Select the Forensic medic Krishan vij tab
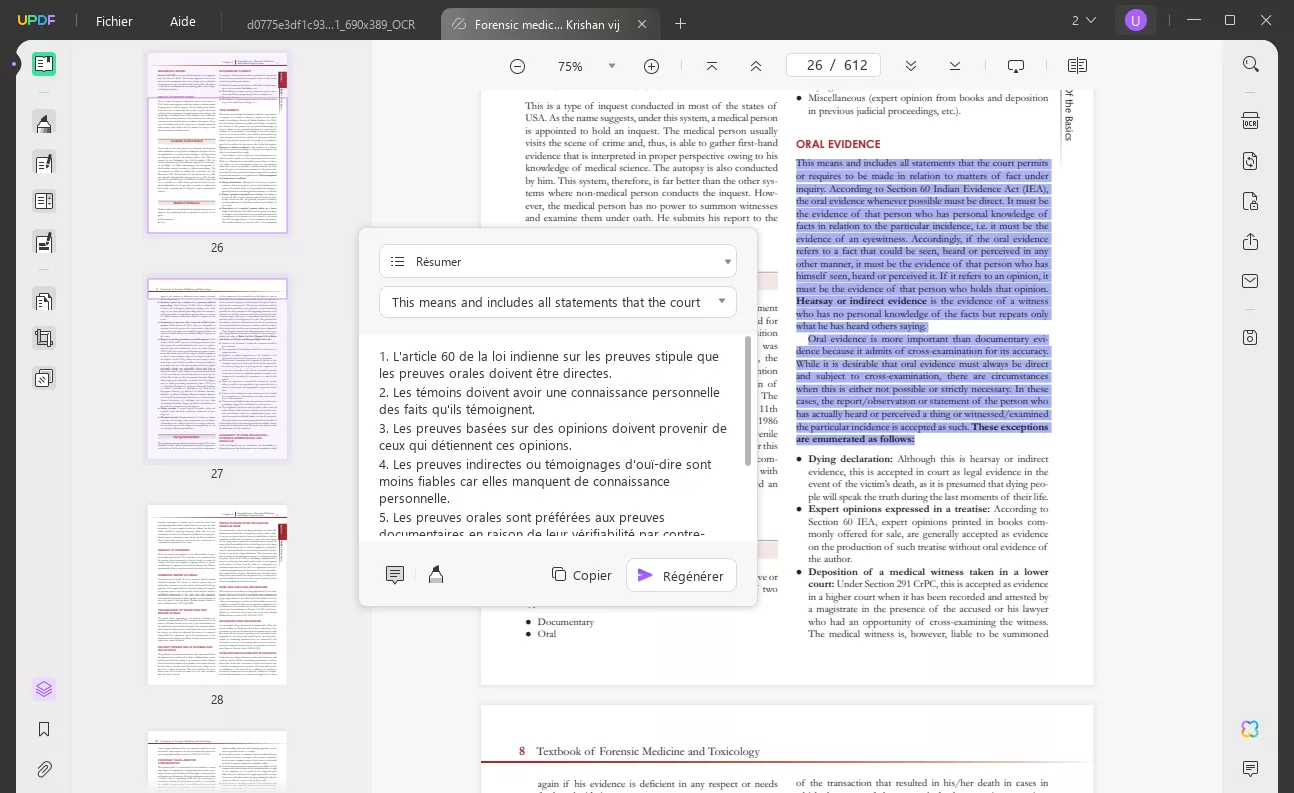 (x=545, y=24)
